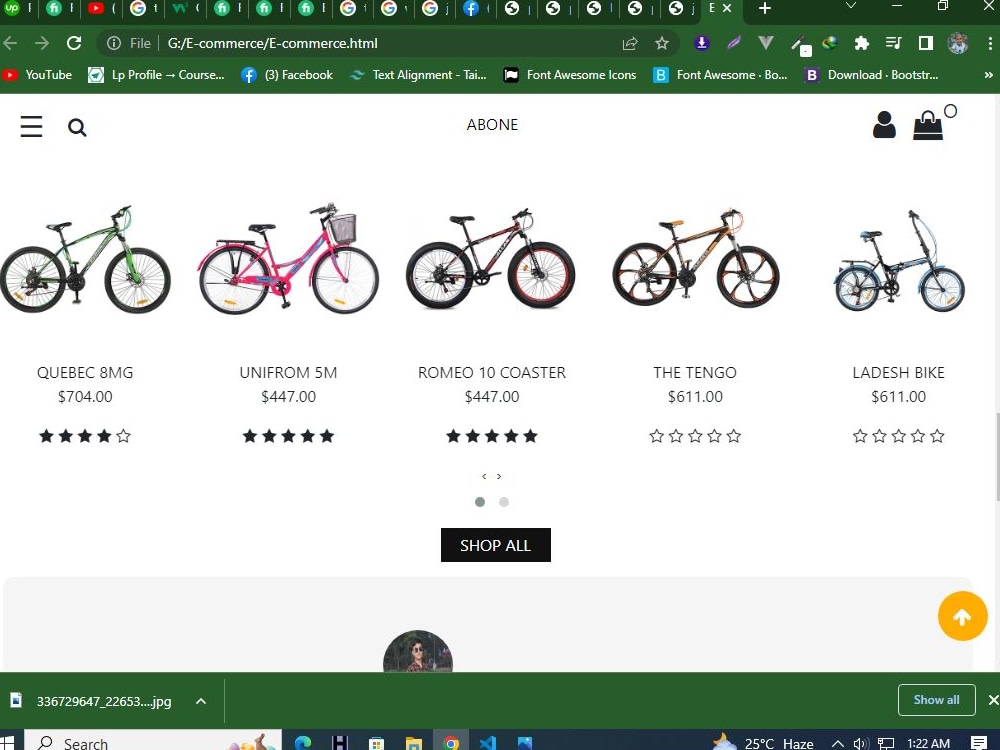Open the tab search dropdown chevron
This screenshot has height=750, width=1000.
click(850, 6)
